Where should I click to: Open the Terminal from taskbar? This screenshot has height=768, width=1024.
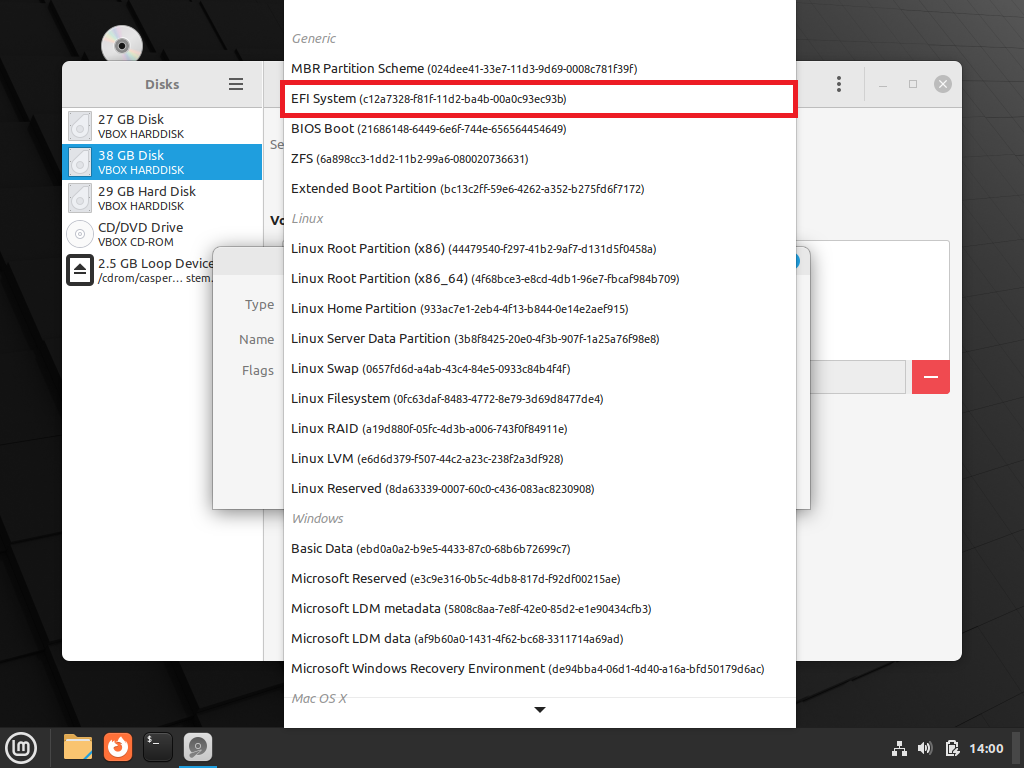click(157, 747)
